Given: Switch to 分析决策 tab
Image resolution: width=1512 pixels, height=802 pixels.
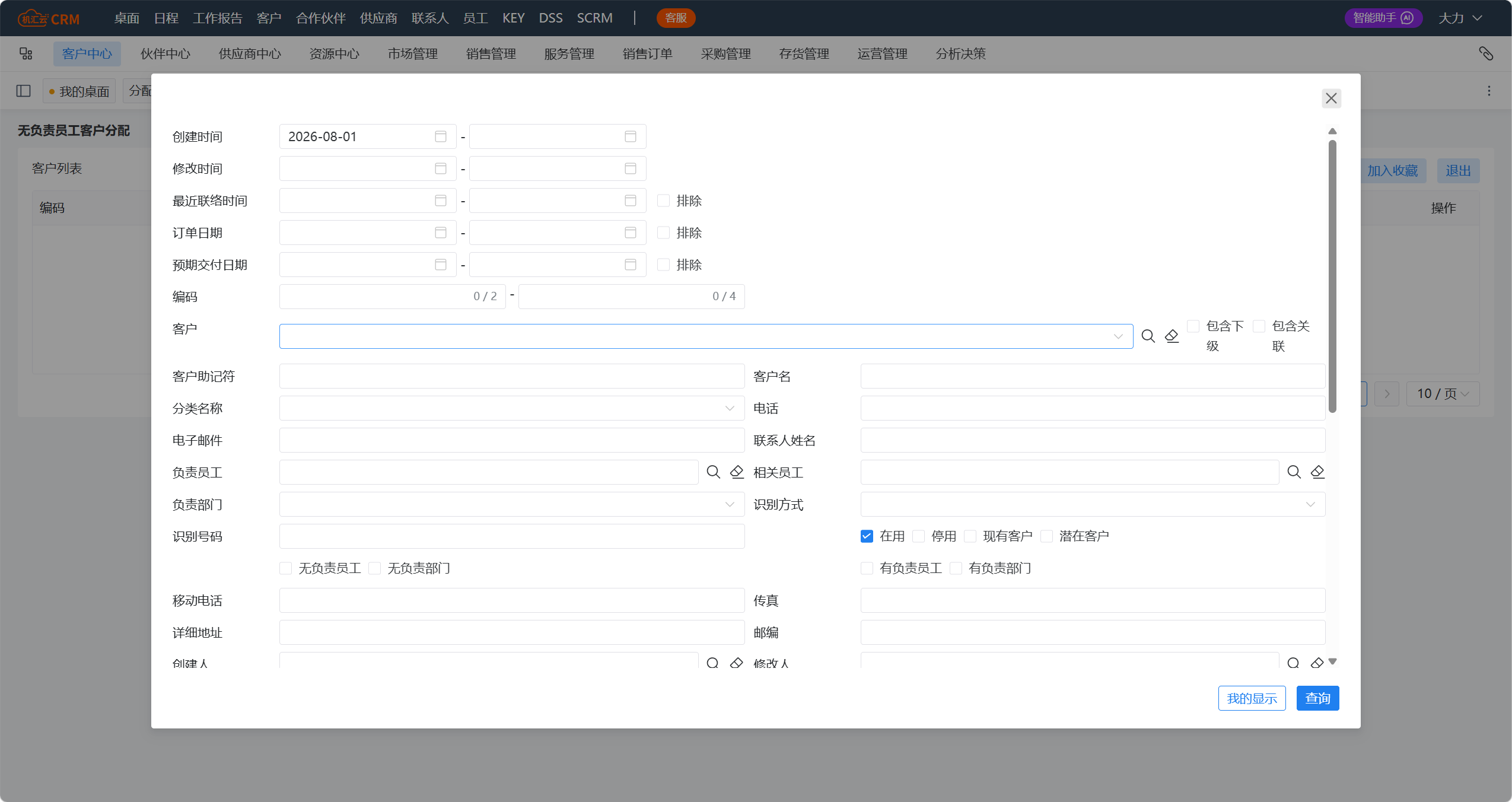Looking at the screenshot, I should (961, 54).
